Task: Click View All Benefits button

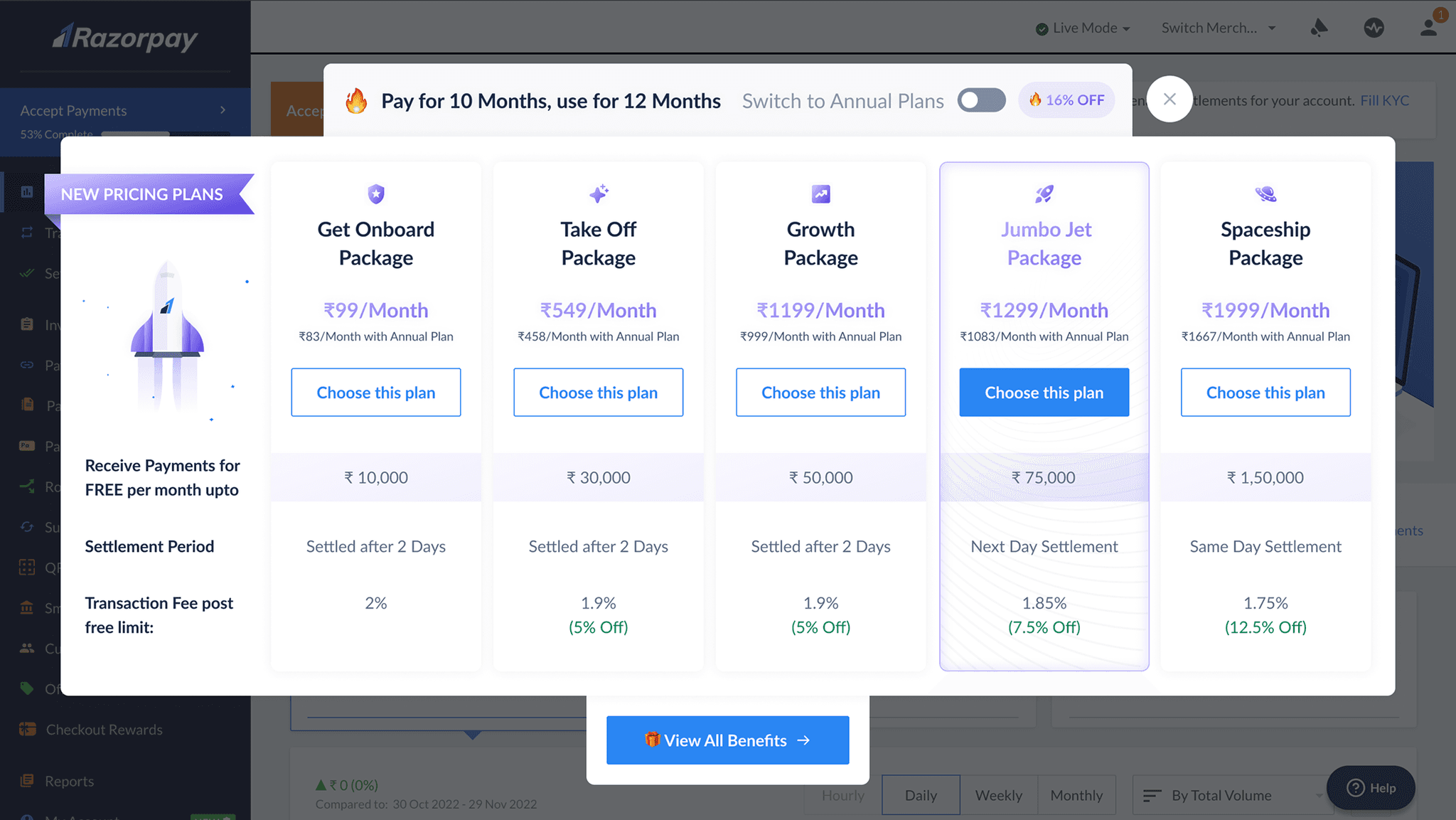Action: click(x=727, y=740)
